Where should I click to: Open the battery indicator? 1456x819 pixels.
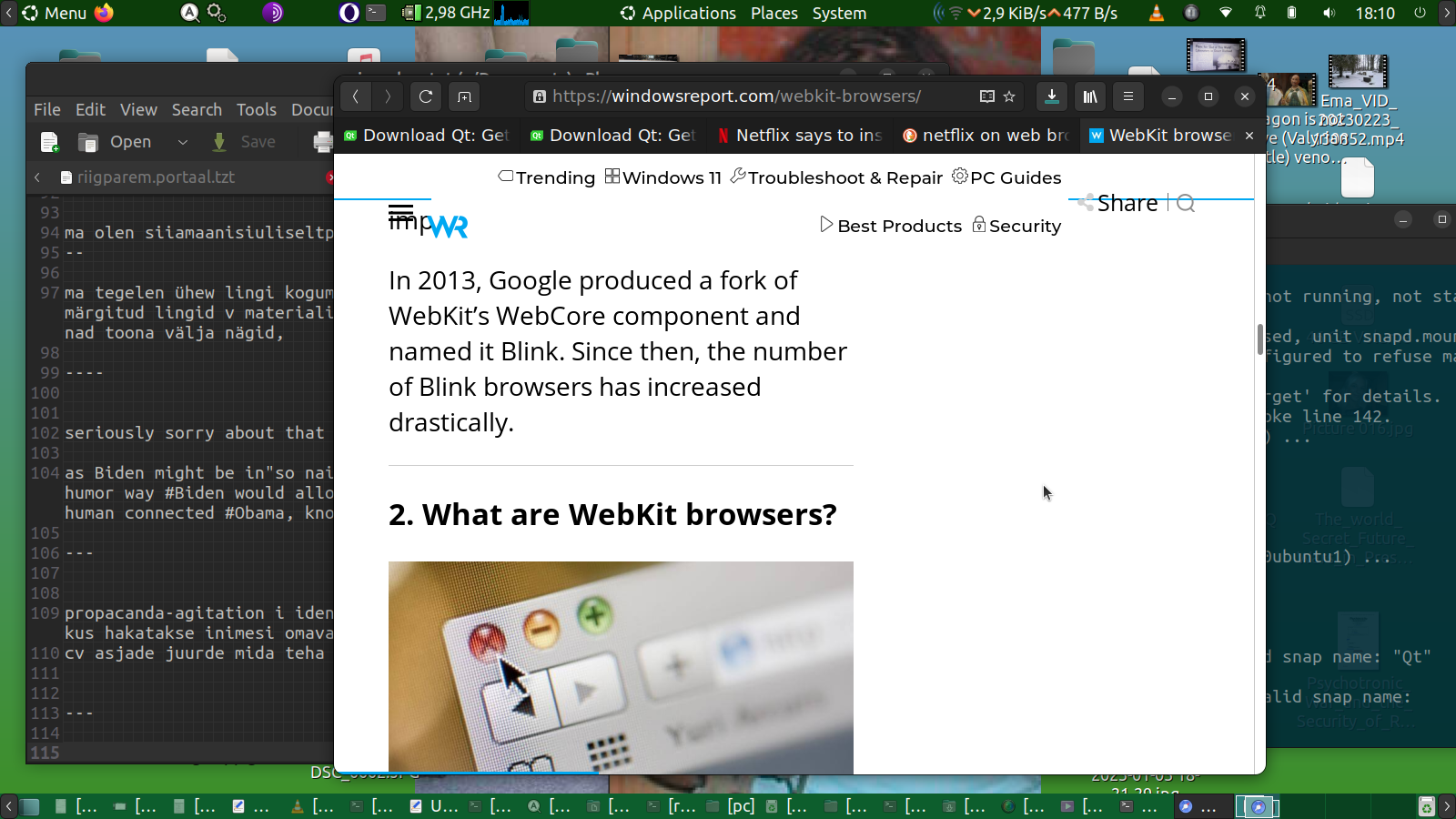[x=1291, y=13]
